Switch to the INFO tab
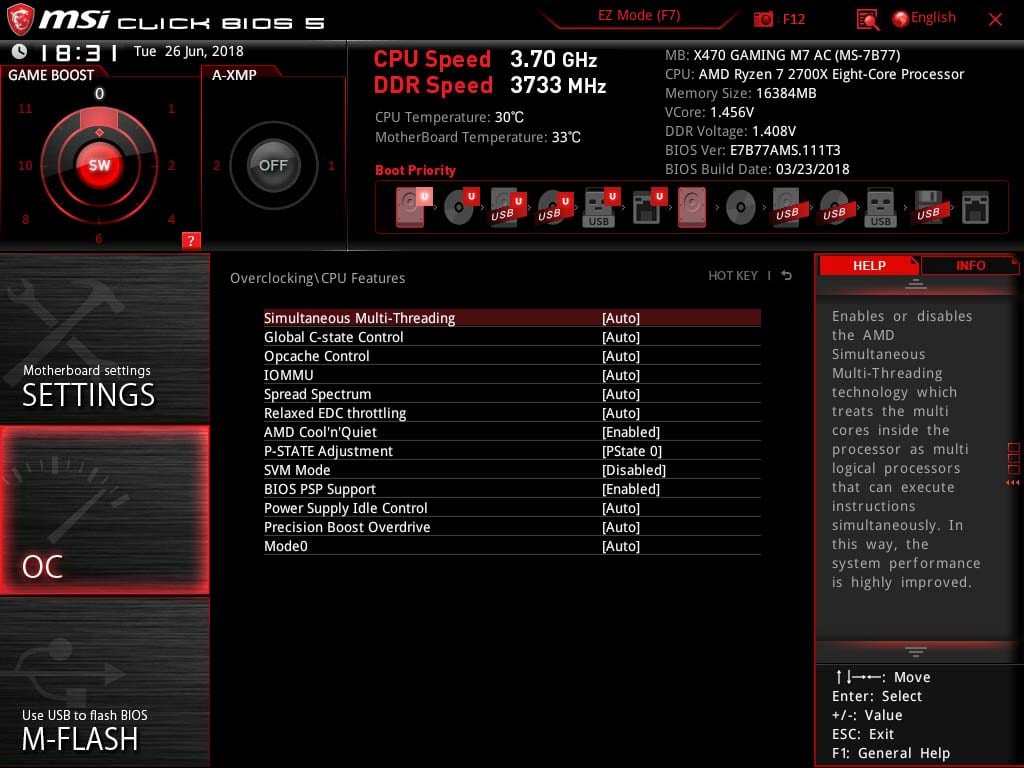Screen dimensions: 1024x768 point(970,265)
